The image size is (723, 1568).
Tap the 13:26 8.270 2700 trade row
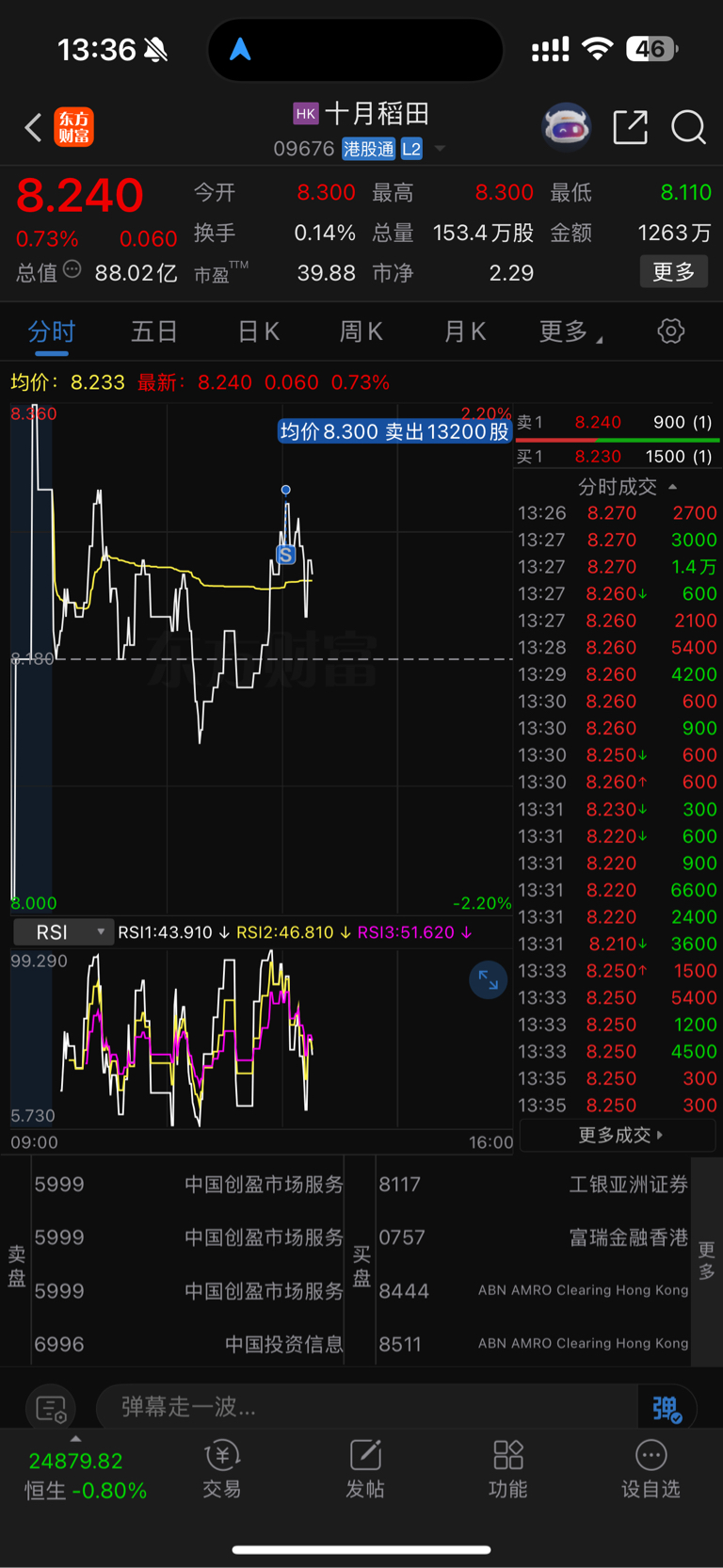[x=617, y=513]
